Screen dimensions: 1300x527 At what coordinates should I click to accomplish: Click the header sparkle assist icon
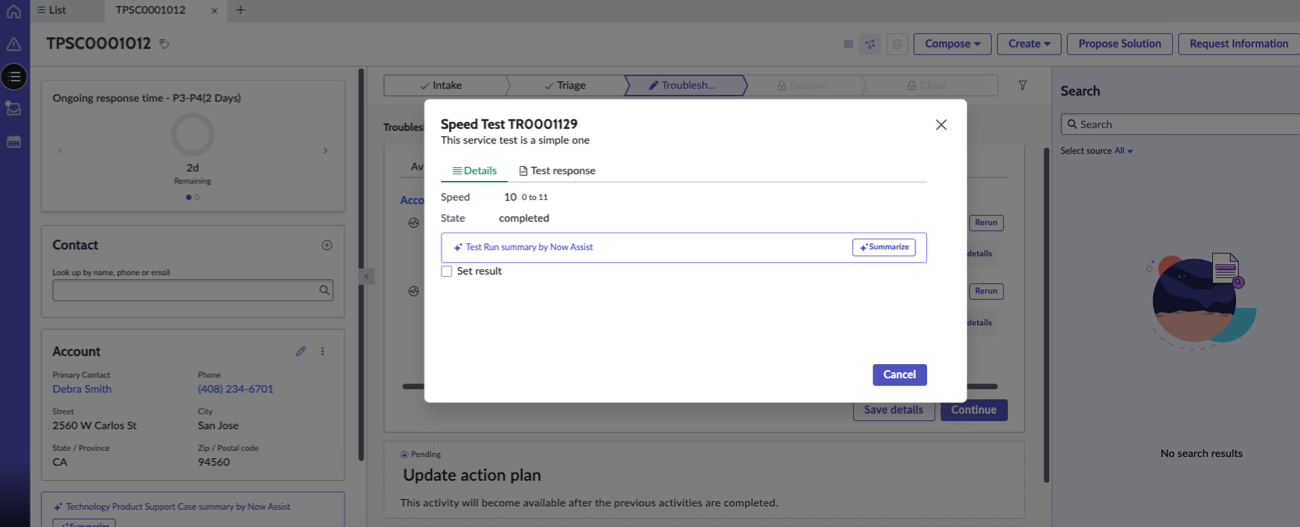point(870,44)
